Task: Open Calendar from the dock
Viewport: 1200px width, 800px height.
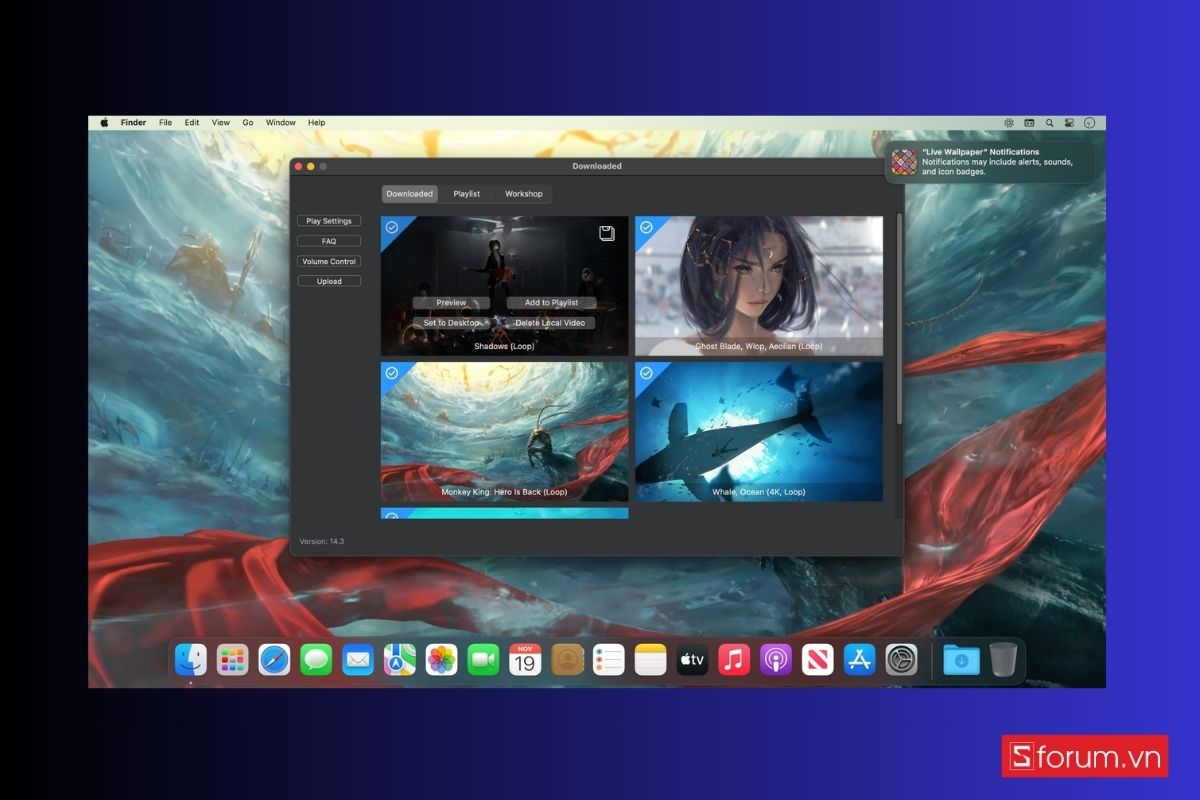Action: pyautogui.click(x=525, y=660)
